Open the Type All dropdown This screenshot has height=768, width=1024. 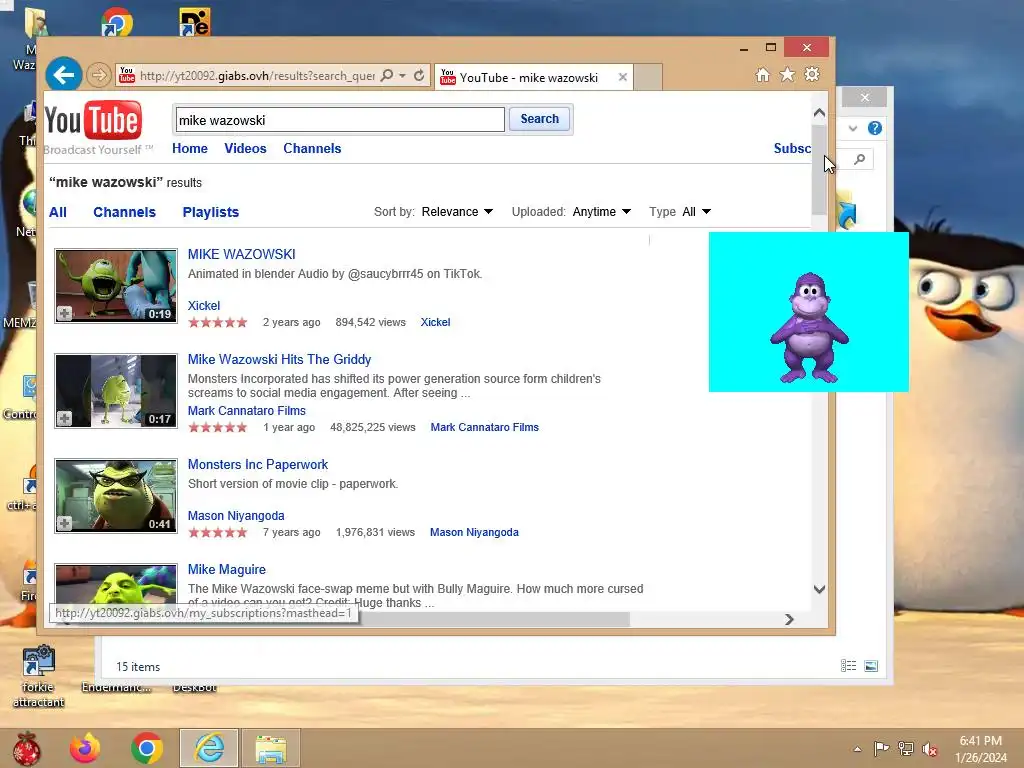[x=696, y=212]
